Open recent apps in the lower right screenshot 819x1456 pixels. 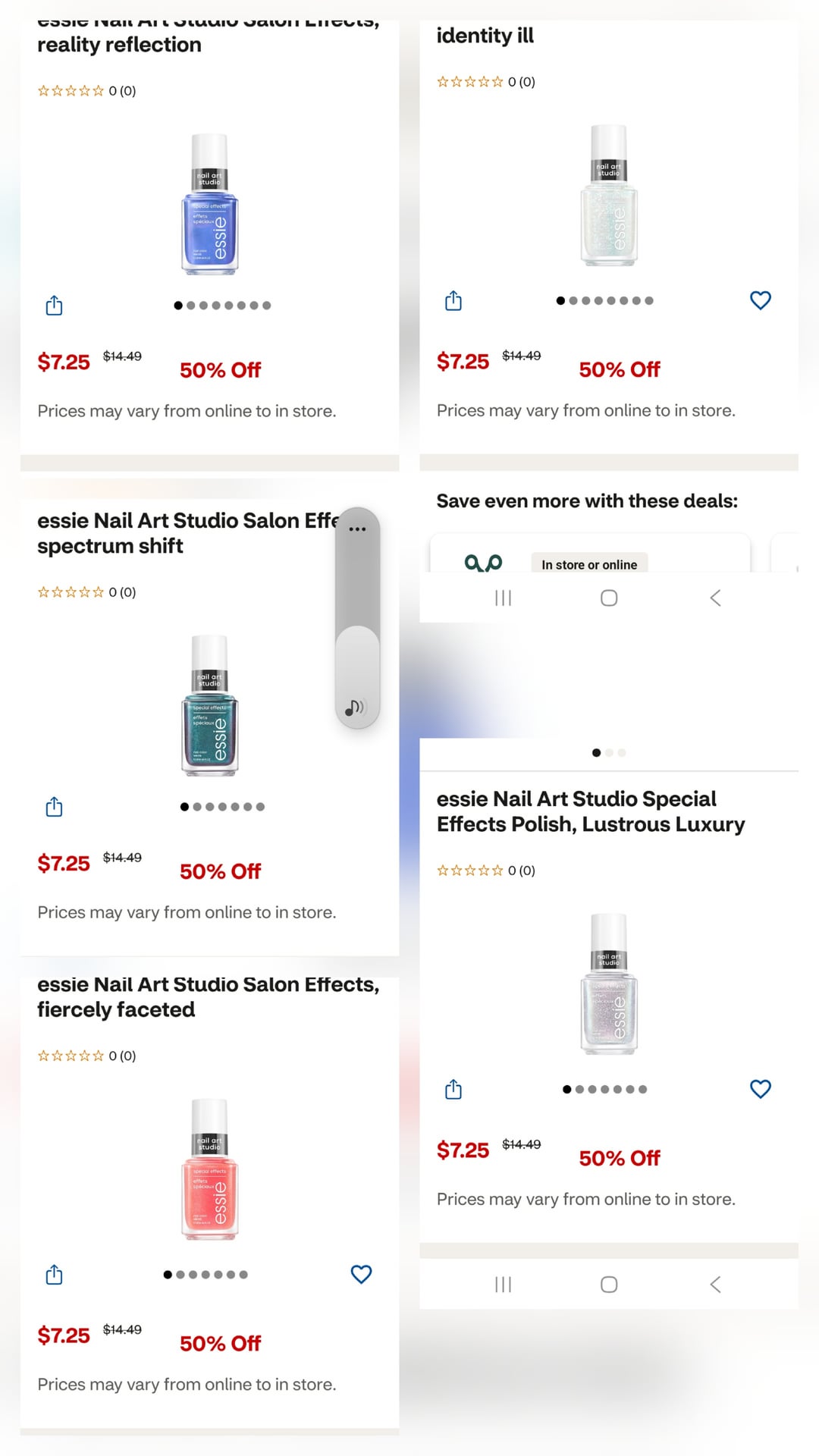503,1284
